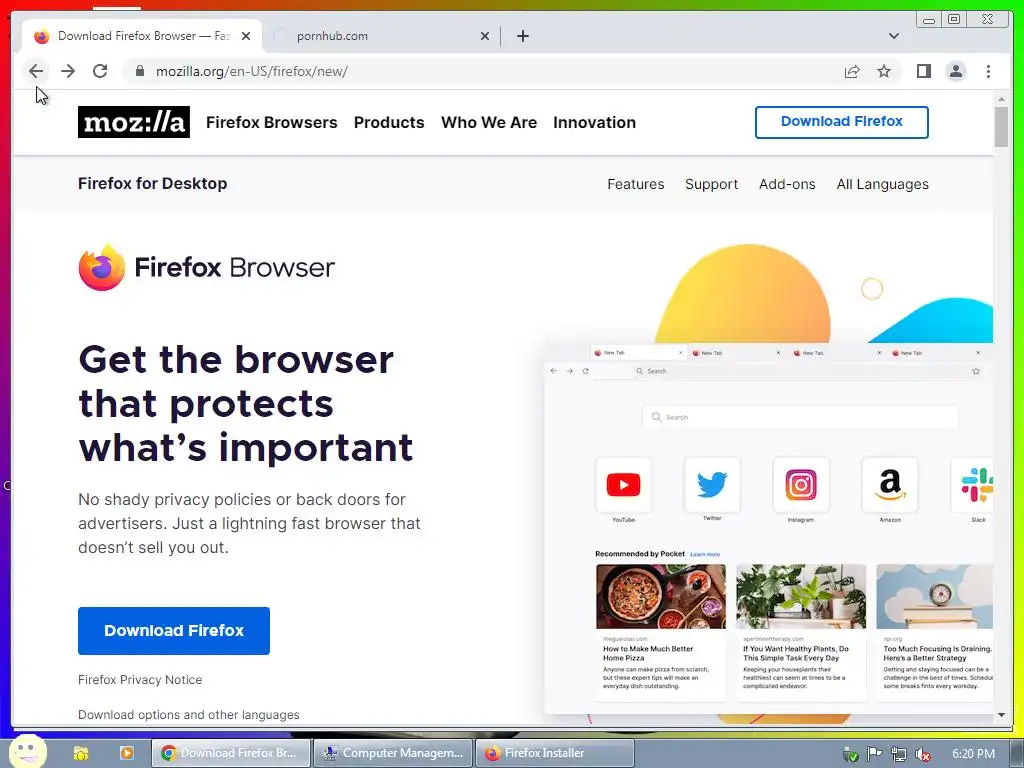Open the Support link
Viewport: 1024px width, 768px height.
711,184
